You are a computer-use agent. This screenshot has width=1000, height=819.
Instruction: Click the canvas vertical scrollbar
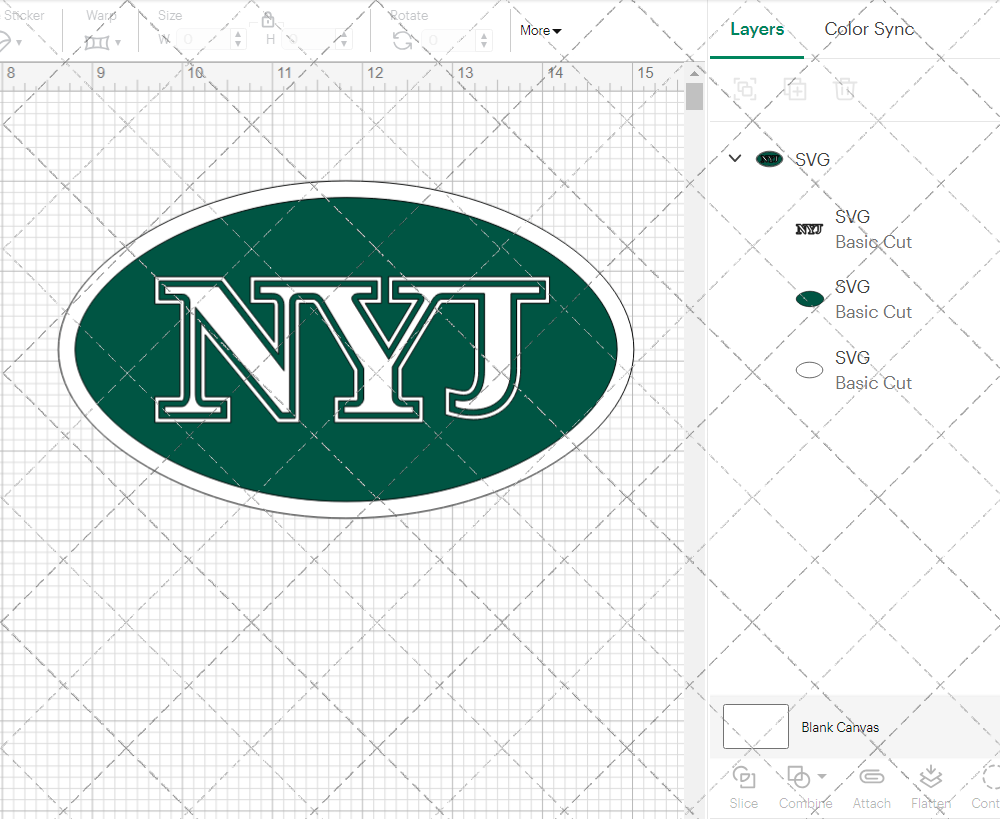(694, 98)
